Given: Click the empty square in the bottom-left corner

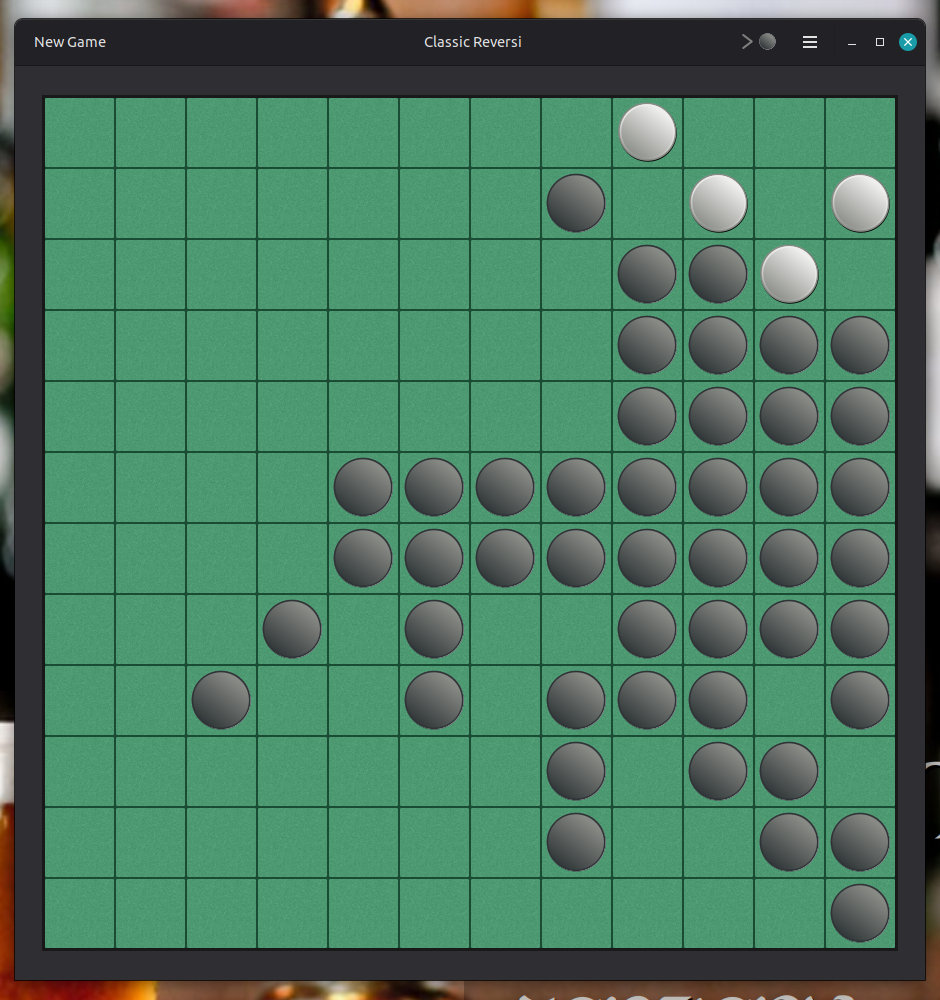Looking at the screenshot, I should 79,912.
